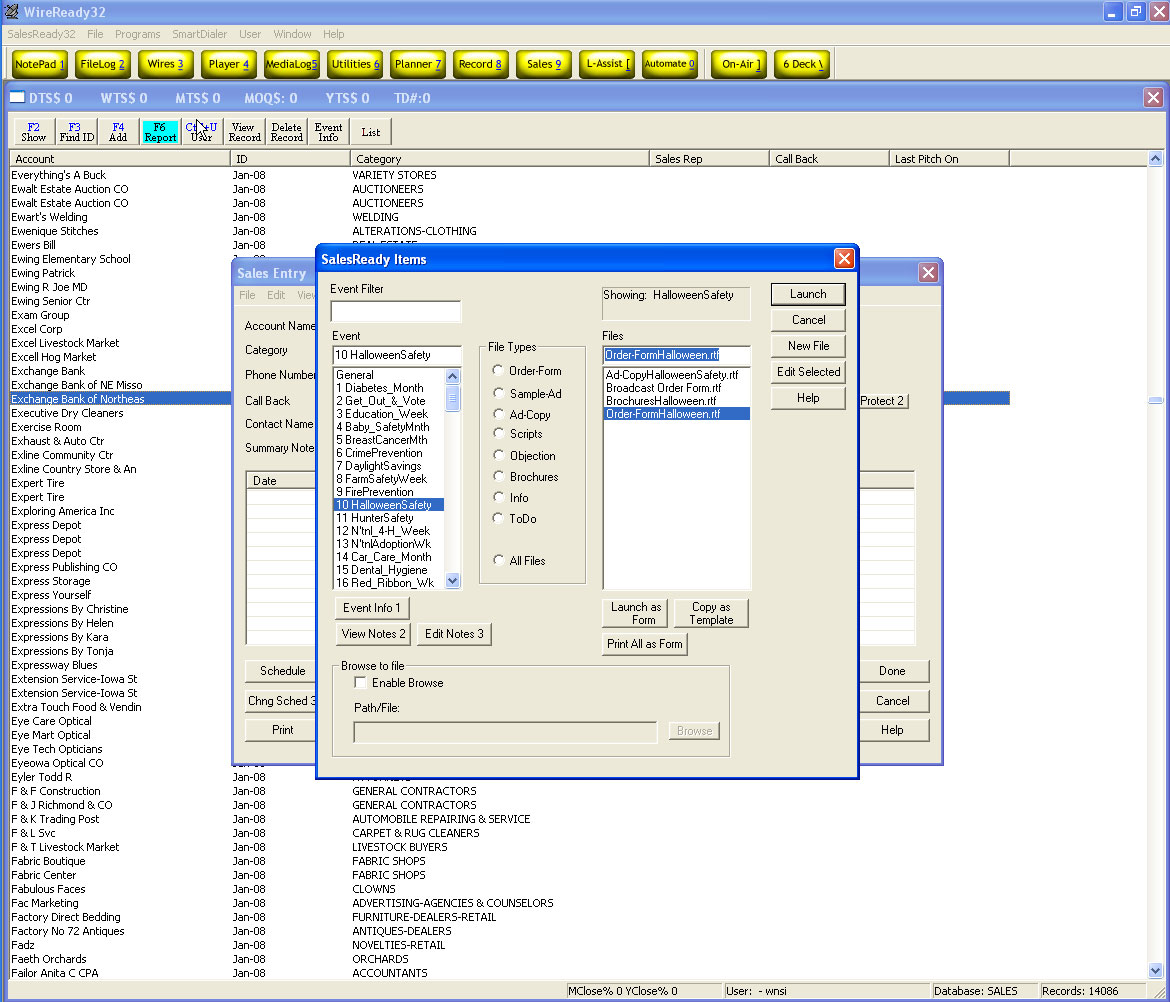Open the L-Assist module button
The height and width of the screenshot is (1002, 1170).
point(607,64)
